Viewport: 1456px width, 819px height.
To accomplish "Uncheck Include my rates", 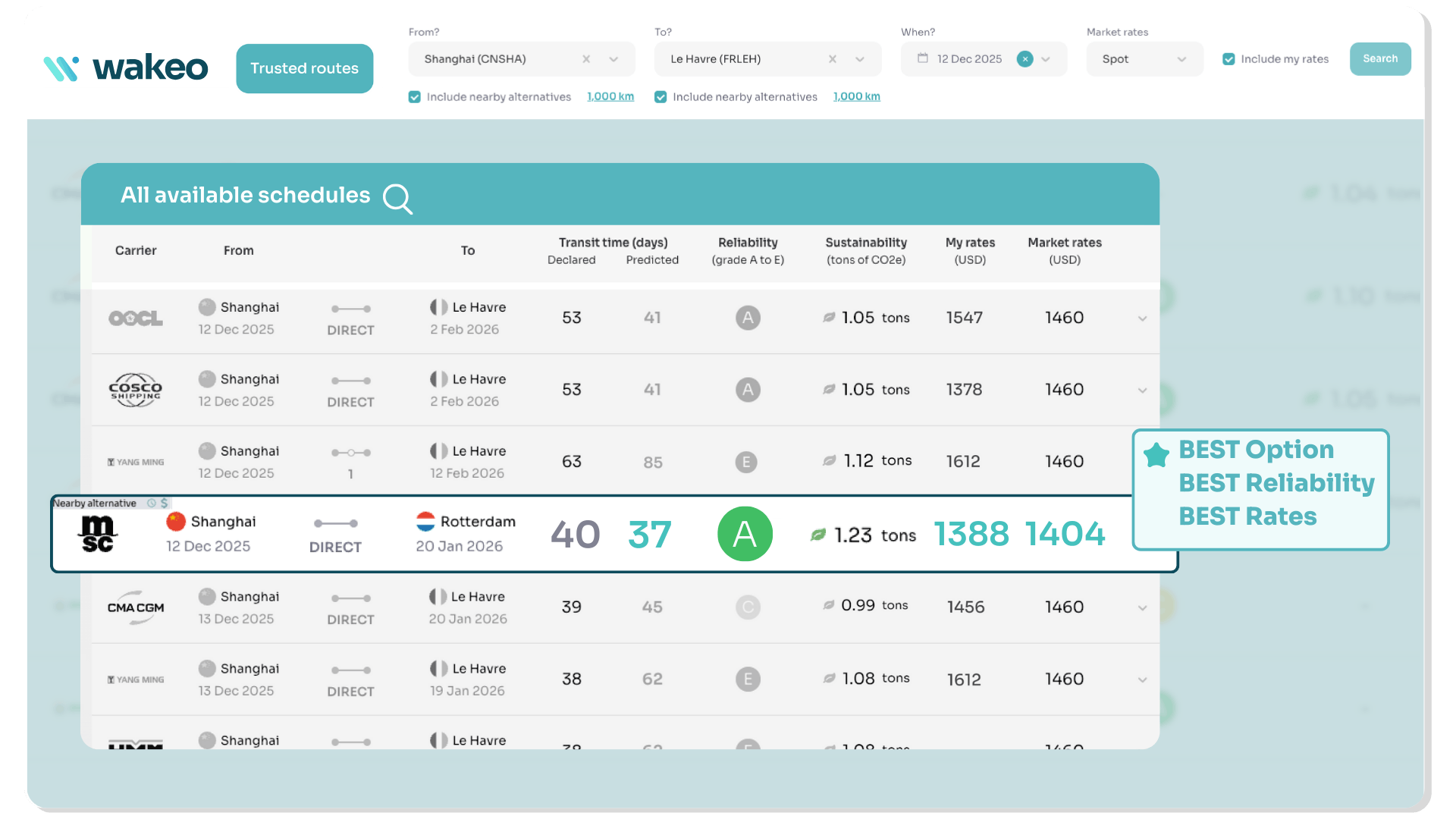I will (1228, 58).
